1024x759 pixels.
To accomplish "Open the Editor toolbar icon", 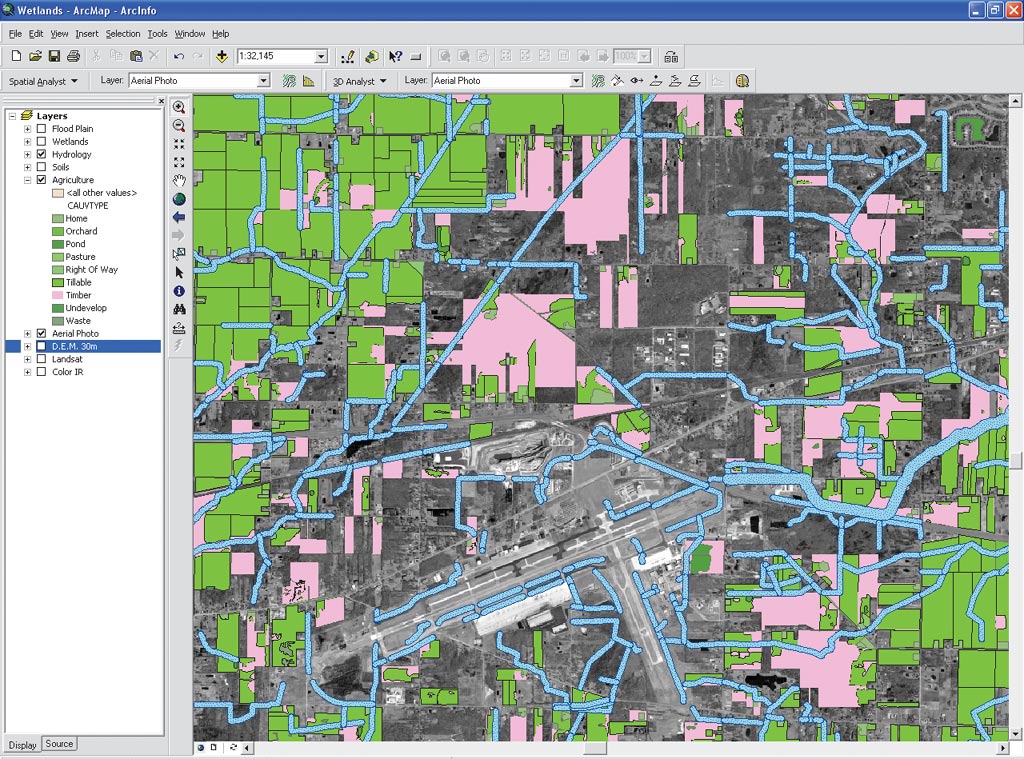I will tap(347, 57).
